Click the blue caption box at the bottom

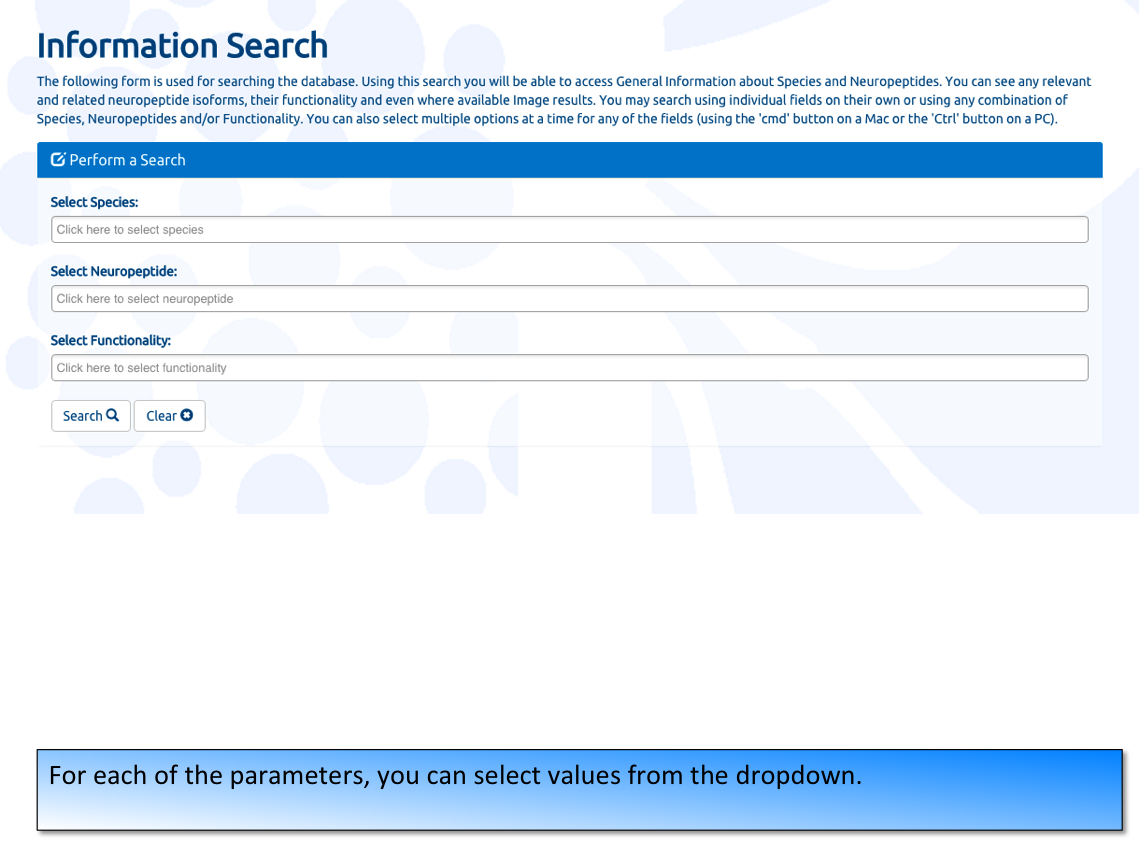pos(579,790)
